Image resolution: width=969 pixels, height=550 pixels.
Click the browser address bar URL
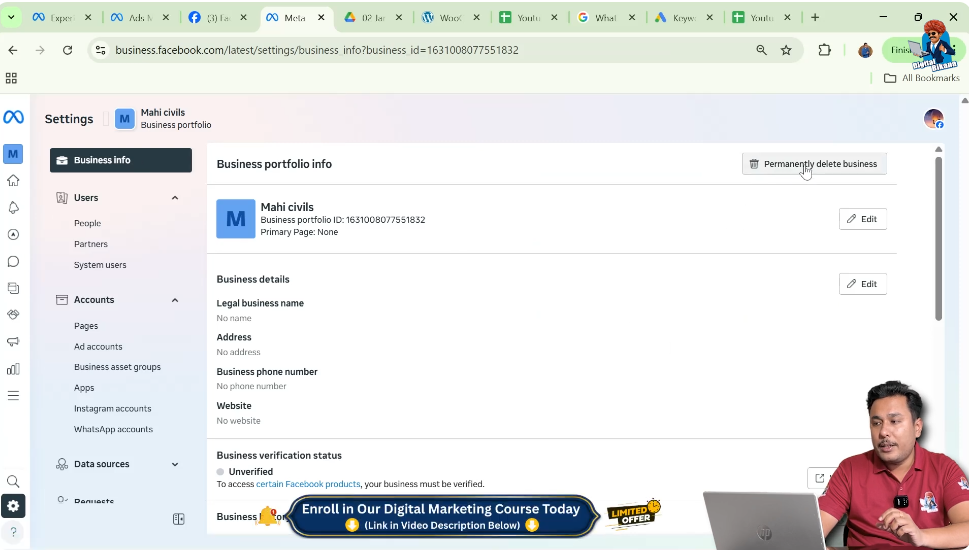[x=316, y=50]
